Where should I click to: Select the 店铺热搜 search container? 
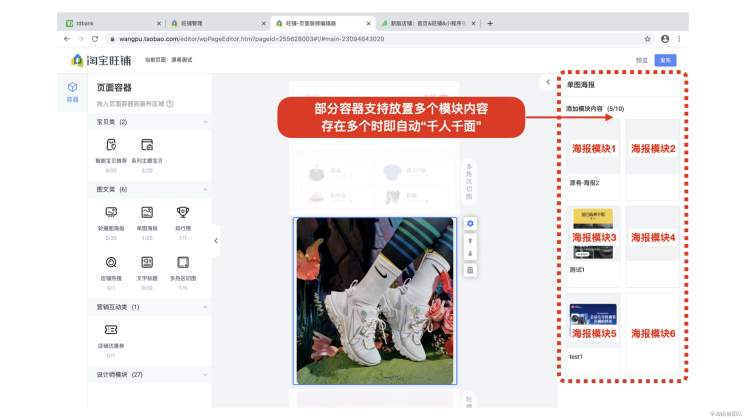[111, 262]
